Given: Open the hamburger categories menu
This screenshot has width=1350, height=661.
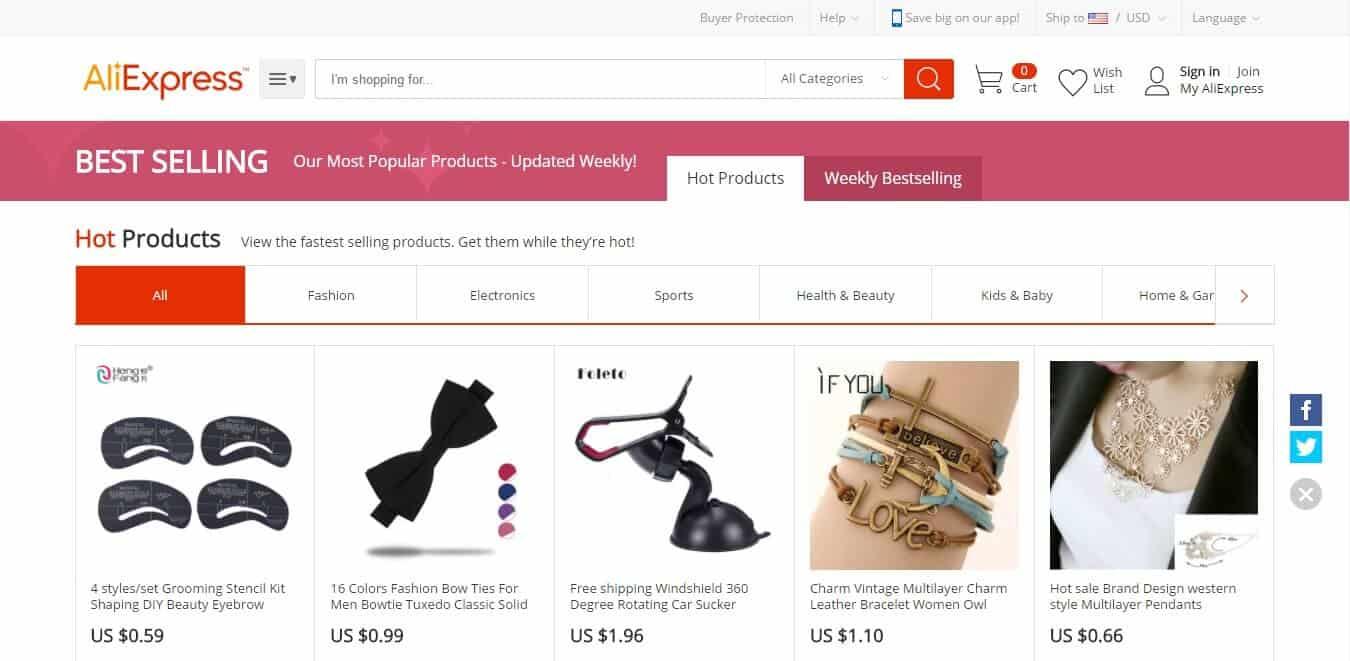Looking at the screenshot, I should pyautogui.click(x=282, y=79).
